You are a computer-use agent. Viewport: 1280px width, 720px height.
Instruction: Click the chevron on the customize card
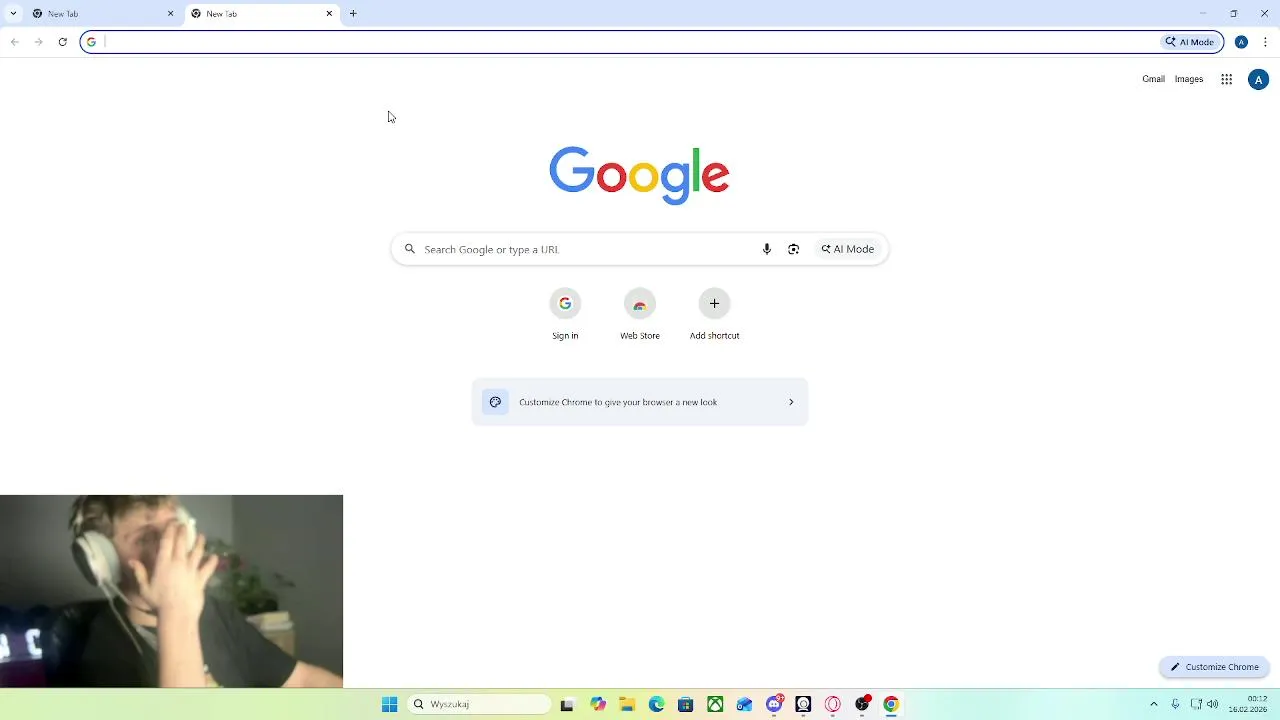791,402
